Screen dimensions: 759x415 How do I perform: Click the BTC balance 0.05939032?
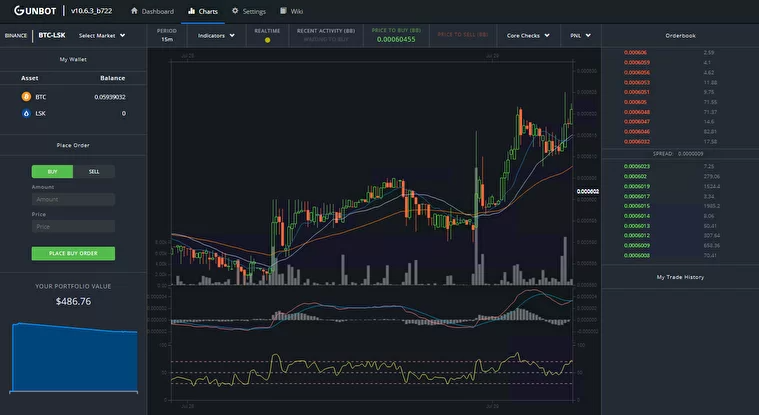pyautogui.click(x=110, y=97)
